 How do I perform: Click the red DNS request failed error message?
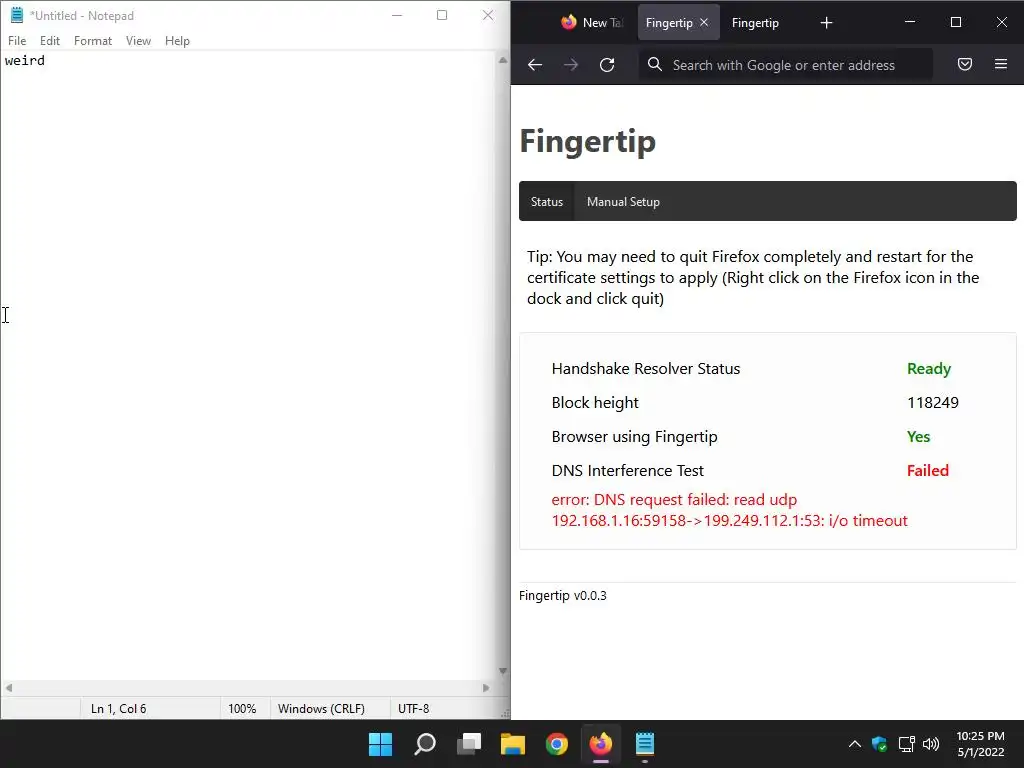pos(729,510)
